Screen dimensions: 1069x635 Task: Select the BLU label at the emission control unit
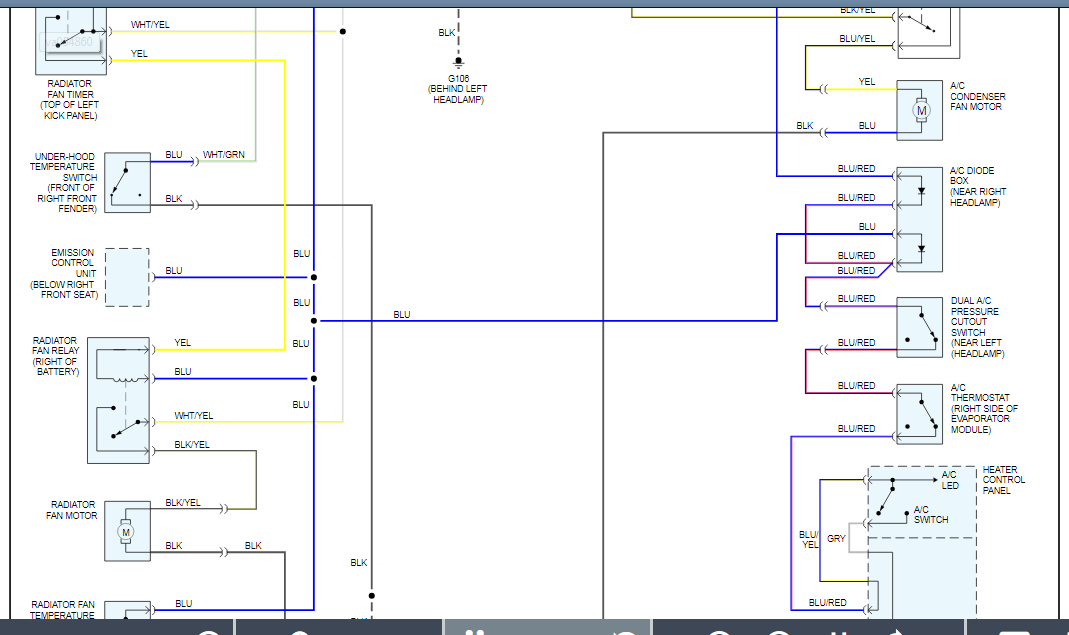pos(174,271)
